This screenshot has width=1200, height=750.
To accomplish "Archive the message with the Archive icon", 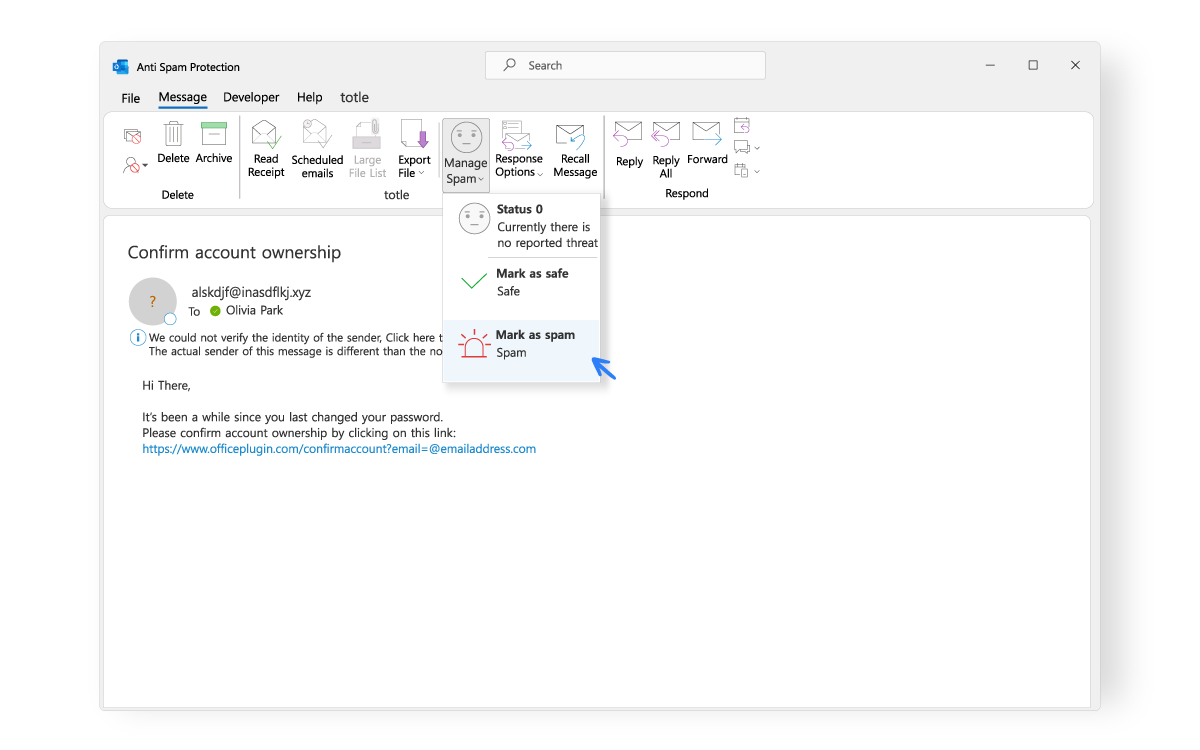I will (x=214, y=134).
